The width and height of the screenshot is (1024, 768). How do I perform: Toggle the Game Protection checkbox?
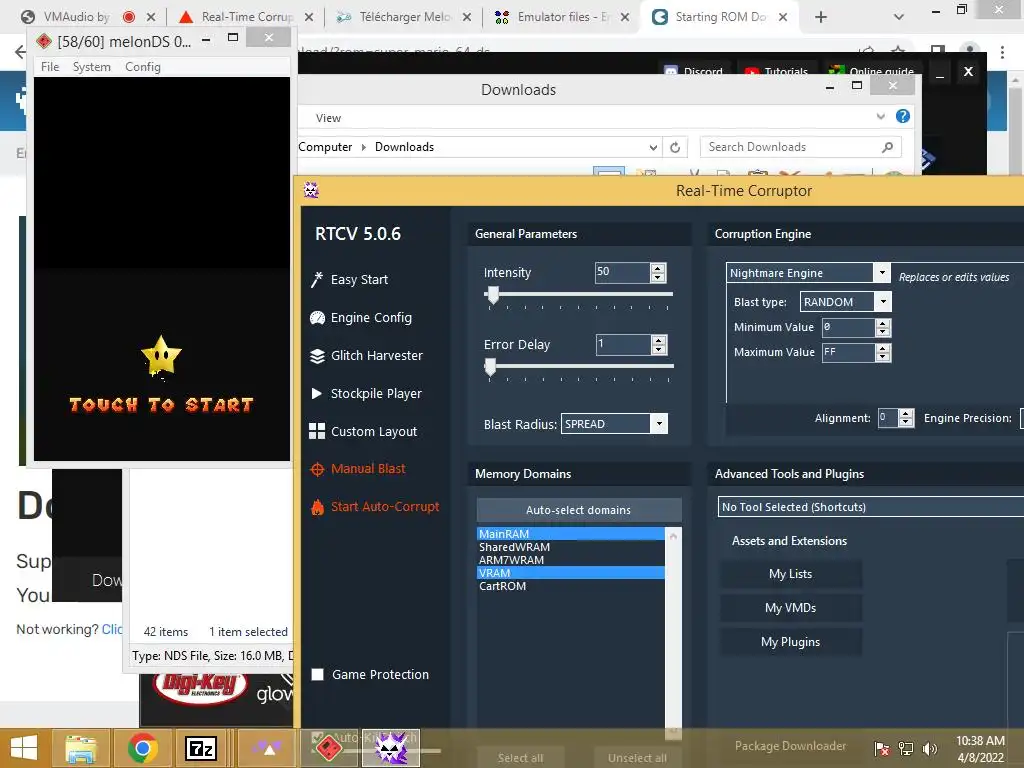[x=317, y=675]
